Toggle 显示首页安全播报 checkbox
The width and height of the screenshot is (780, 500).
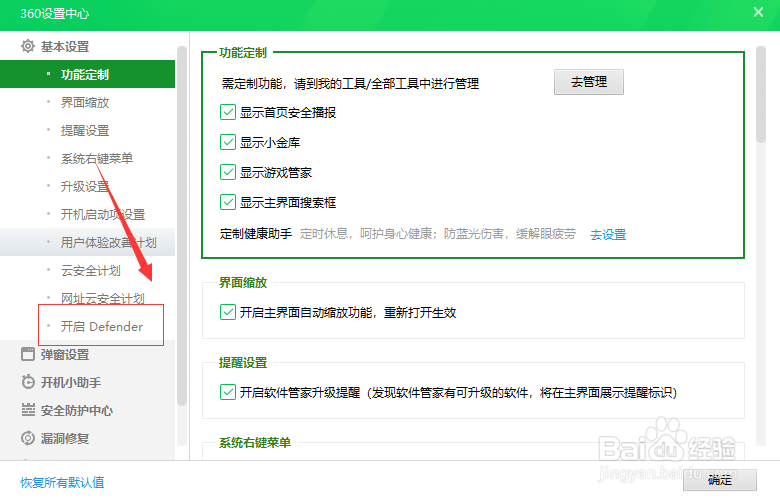click(x=228, y=112)
